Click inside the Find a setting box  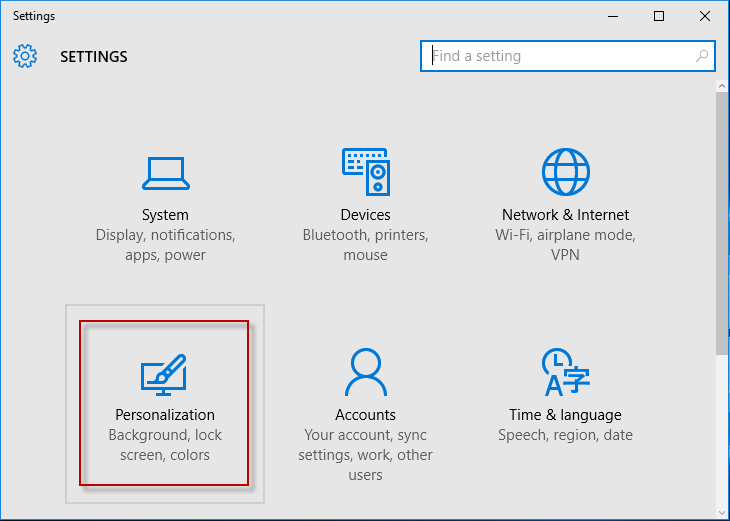click(568, 56)
